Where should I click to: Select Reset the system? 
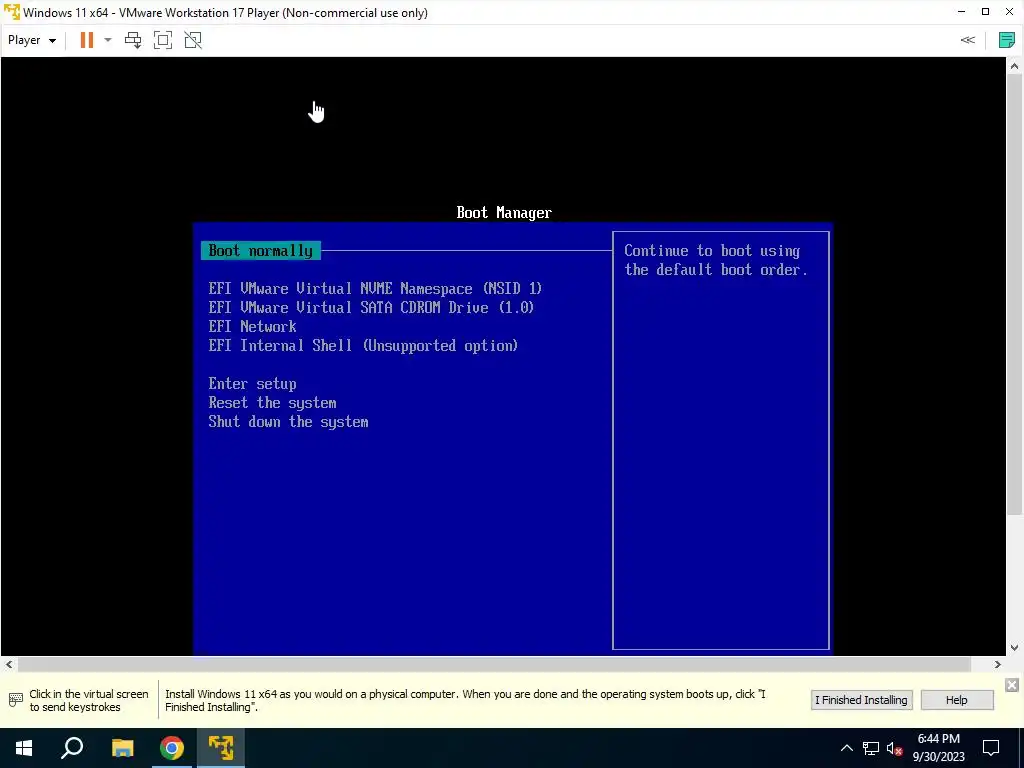coord(272,403)
